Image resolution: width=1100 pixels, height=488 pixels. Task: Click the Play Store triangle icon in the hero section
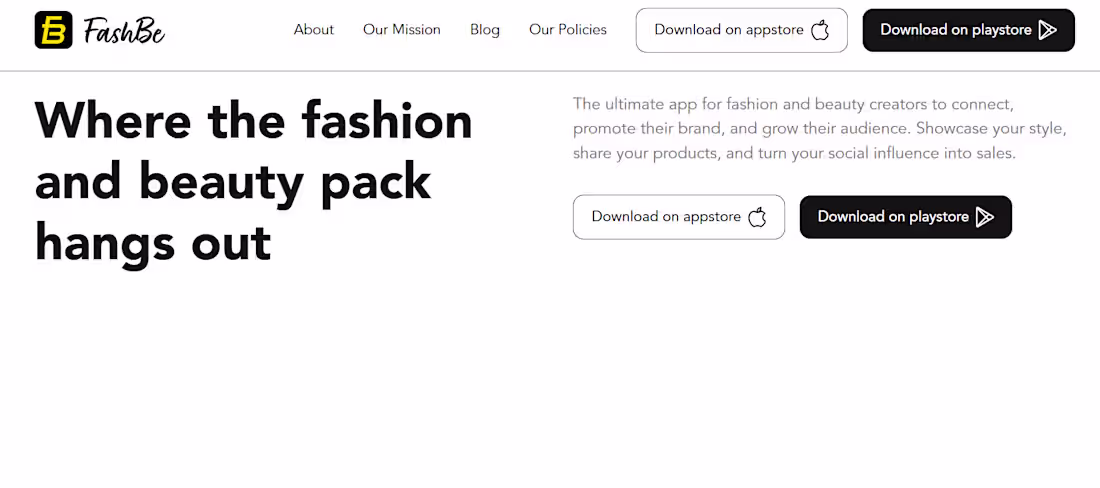[x=984, y=217]
